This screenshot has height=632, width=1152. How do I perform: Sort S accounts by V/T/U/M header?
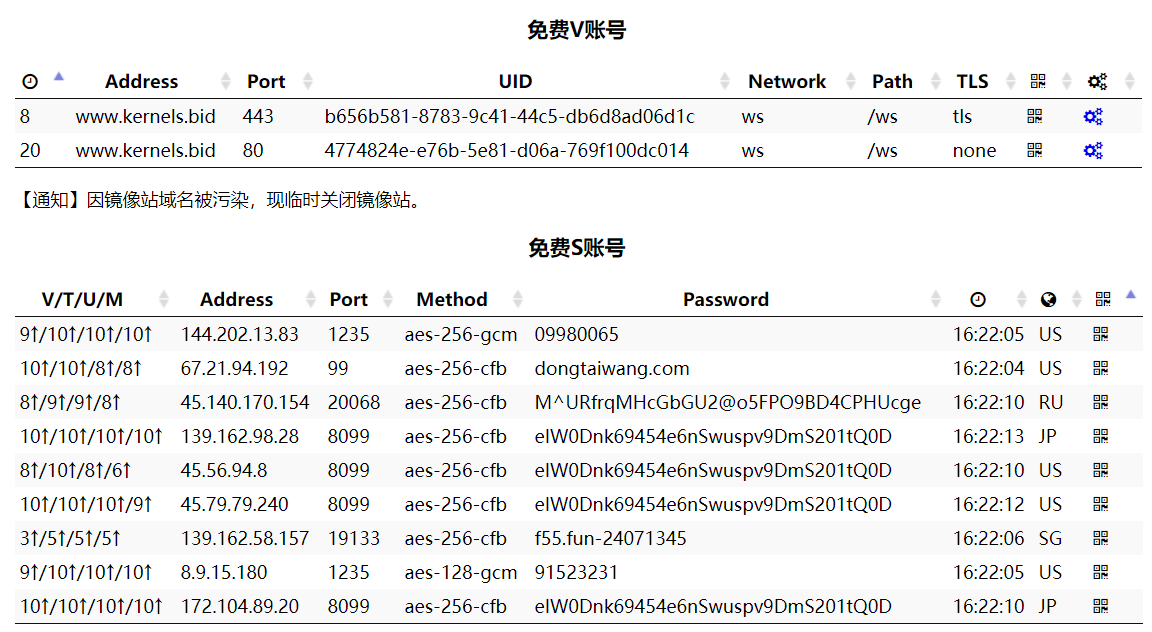[82, 300]
